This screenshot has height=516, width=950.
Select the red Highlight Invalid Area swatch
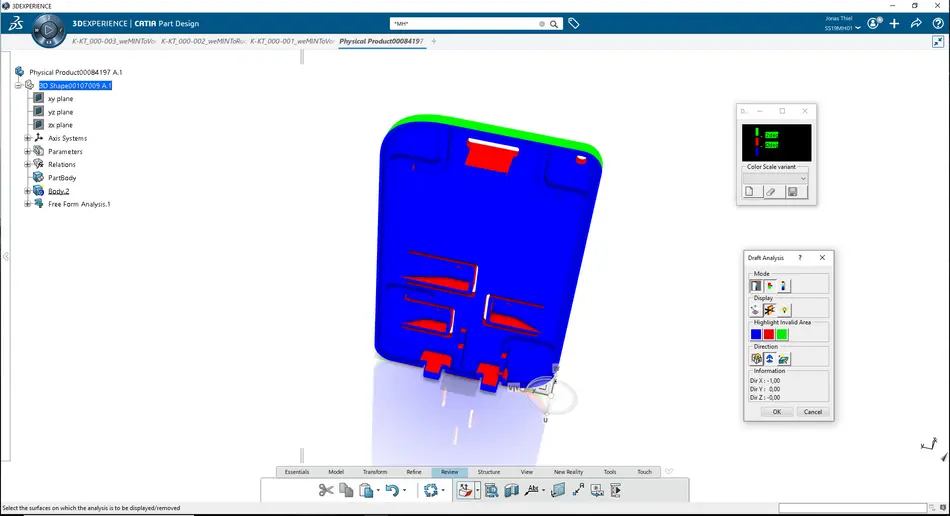(x=769, y=335)
